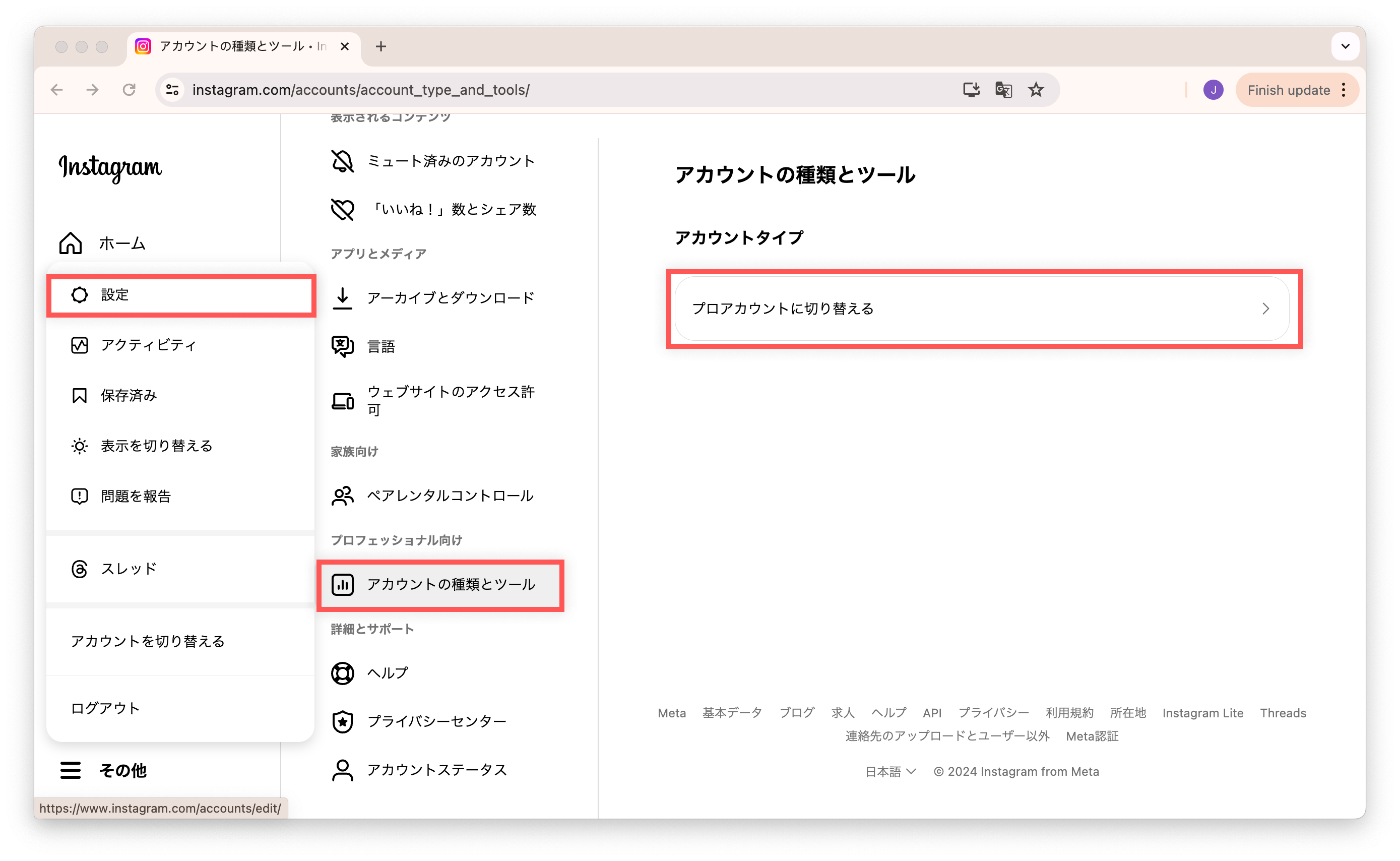Image resolution: width=1400 pixels, height=861 pixels.
Task: Click the bar chart icon for アカウントの種類とツール
Action: pyautogui.click(x=343, y=585)
